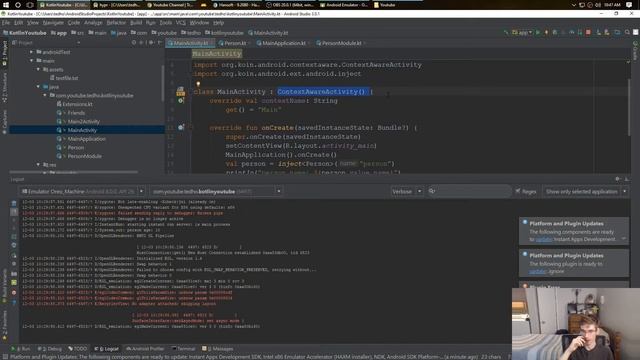Collapse the com.youtube.tedho.kotlinyoutube package

point(44,96)
